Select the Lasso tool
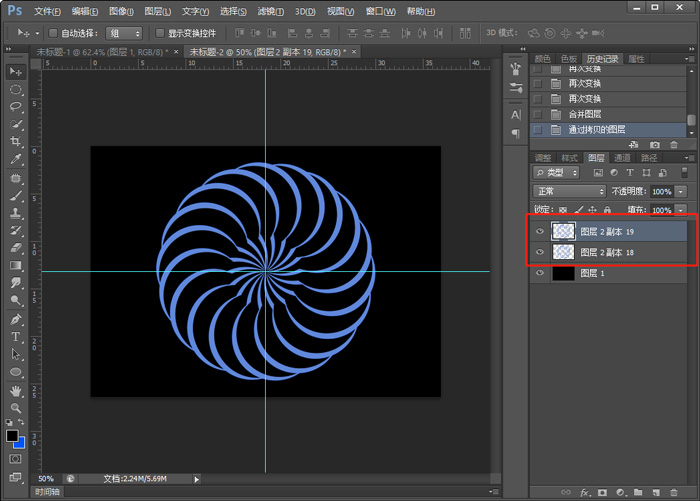The width and height of the screenshot is (700, 501). tap(16, 107)
